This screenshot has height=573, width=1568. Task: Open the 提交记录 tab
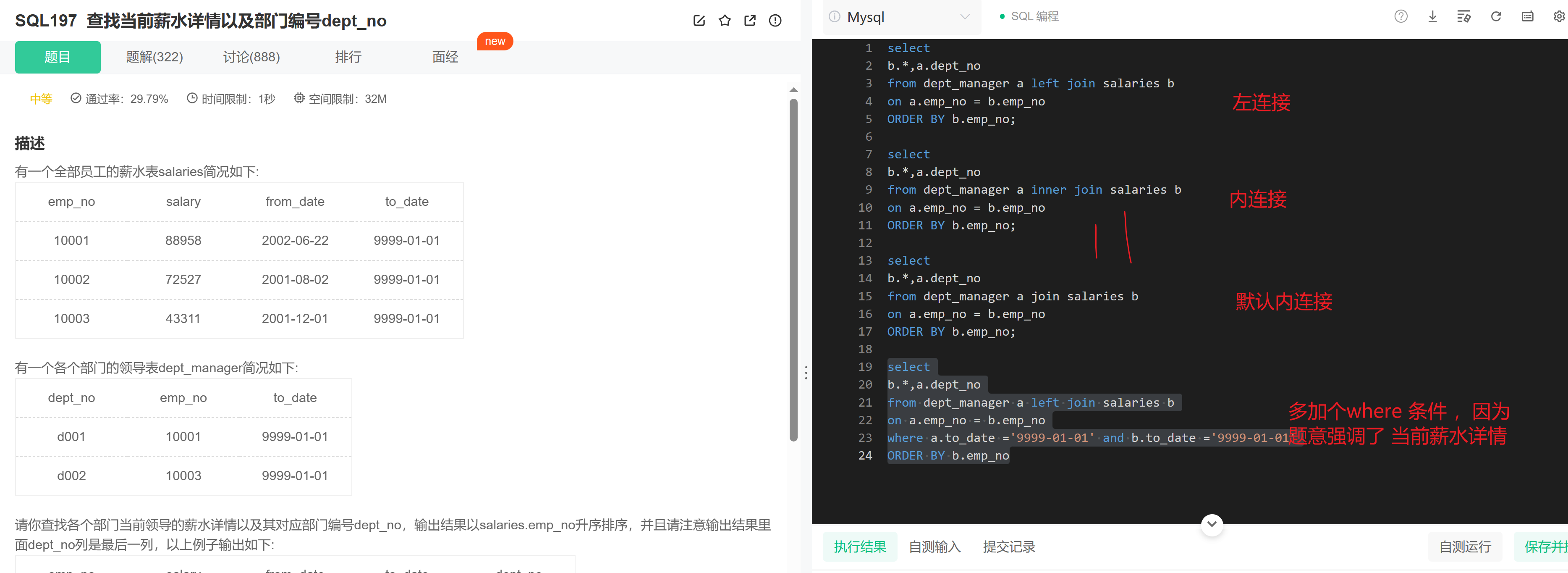click(1009, 547)
